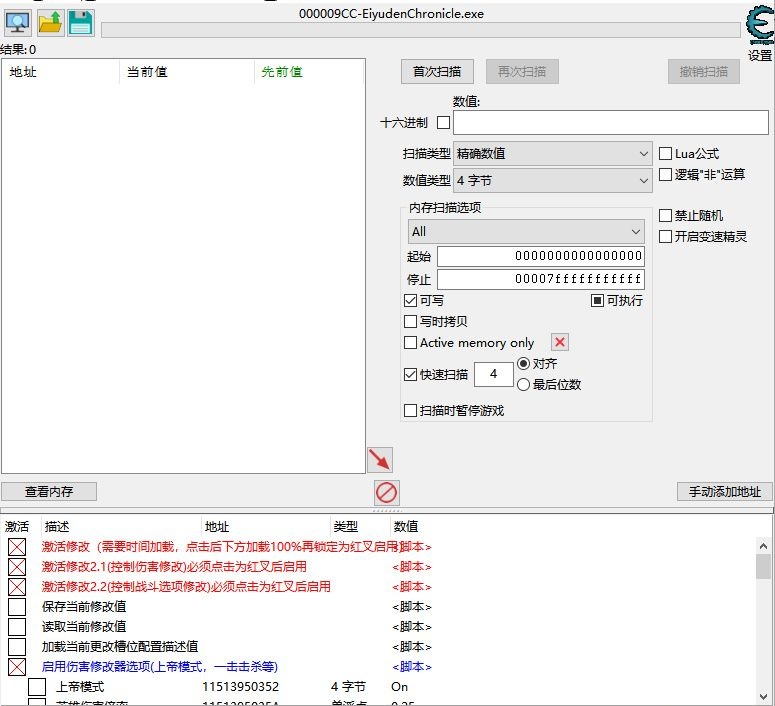Activate 保存当前修改值 checkbox
Viewport: 775px width, 706px height.
[17, 607]
